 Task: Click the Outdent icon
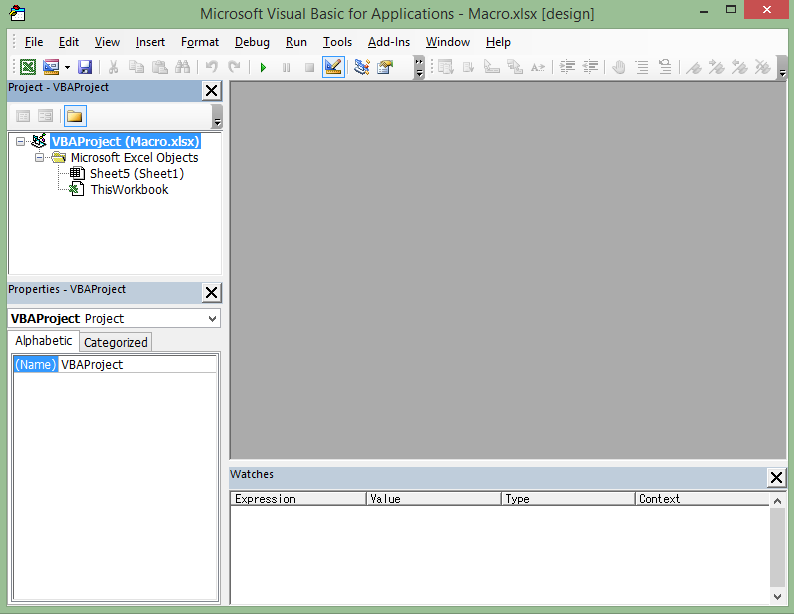(590, 67)
